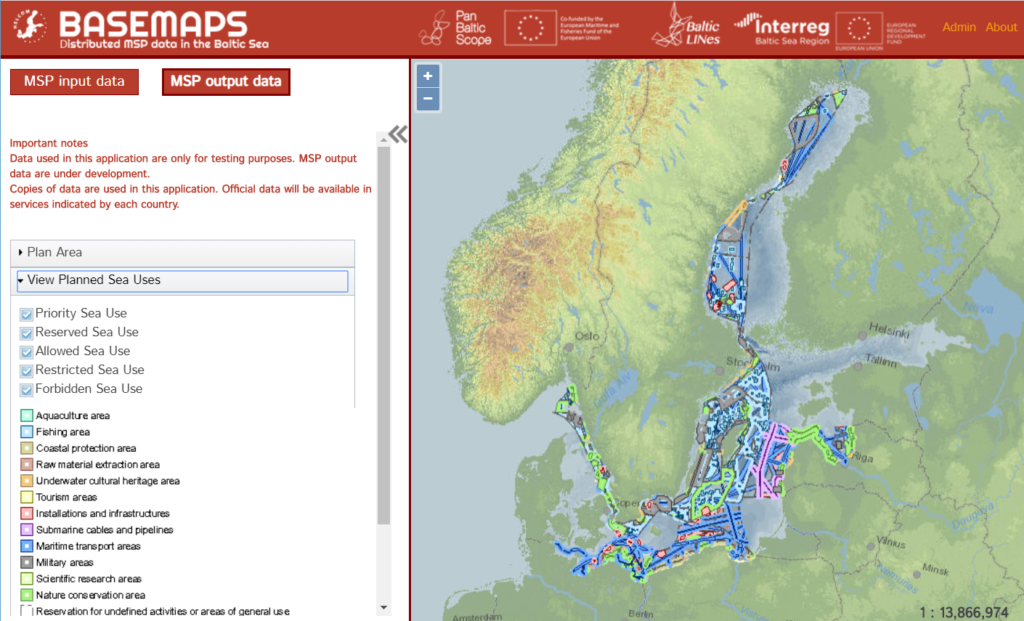
Task: Click the Military areas legend swatch
Action: pos(26,562)
